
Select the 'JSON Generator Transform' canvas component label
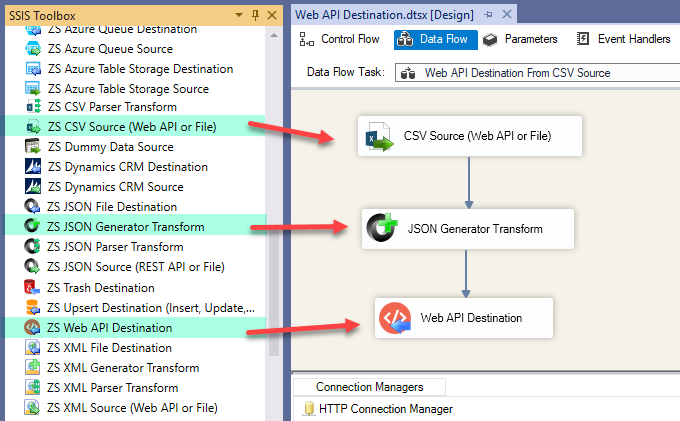point(475,228)
